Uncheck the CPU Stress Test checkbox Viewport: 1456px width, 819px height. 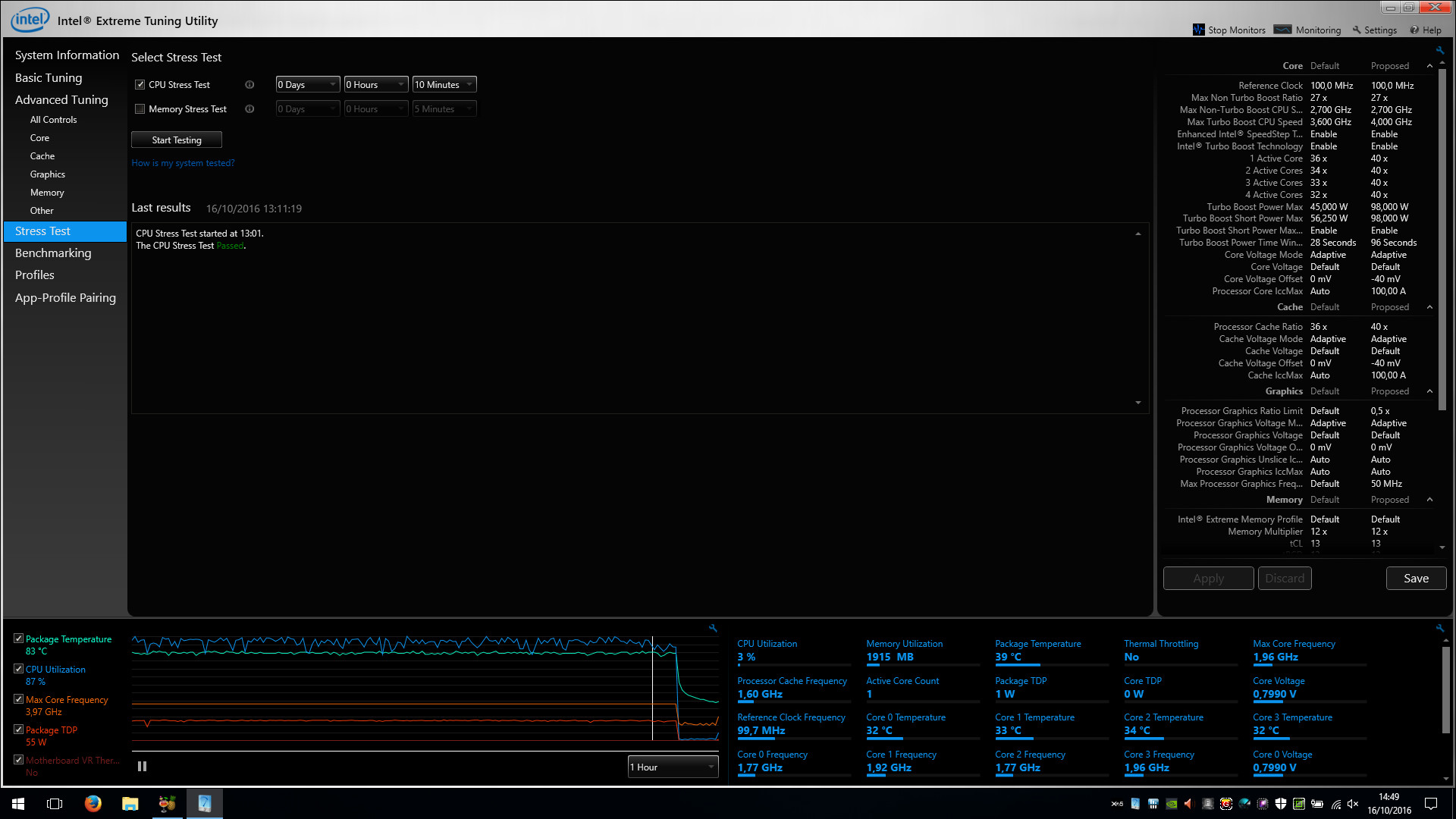[x=140, y=85]
